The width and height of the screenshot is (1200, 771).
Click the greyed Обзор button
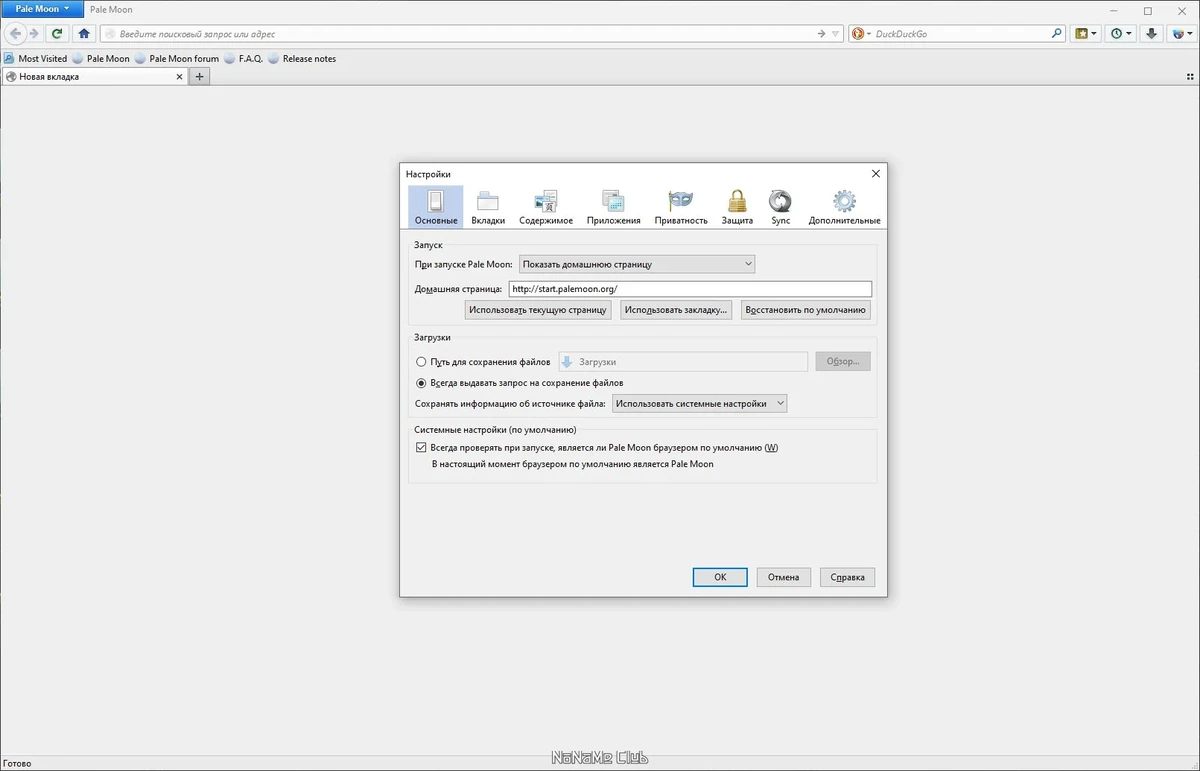(x=843, y=362)
